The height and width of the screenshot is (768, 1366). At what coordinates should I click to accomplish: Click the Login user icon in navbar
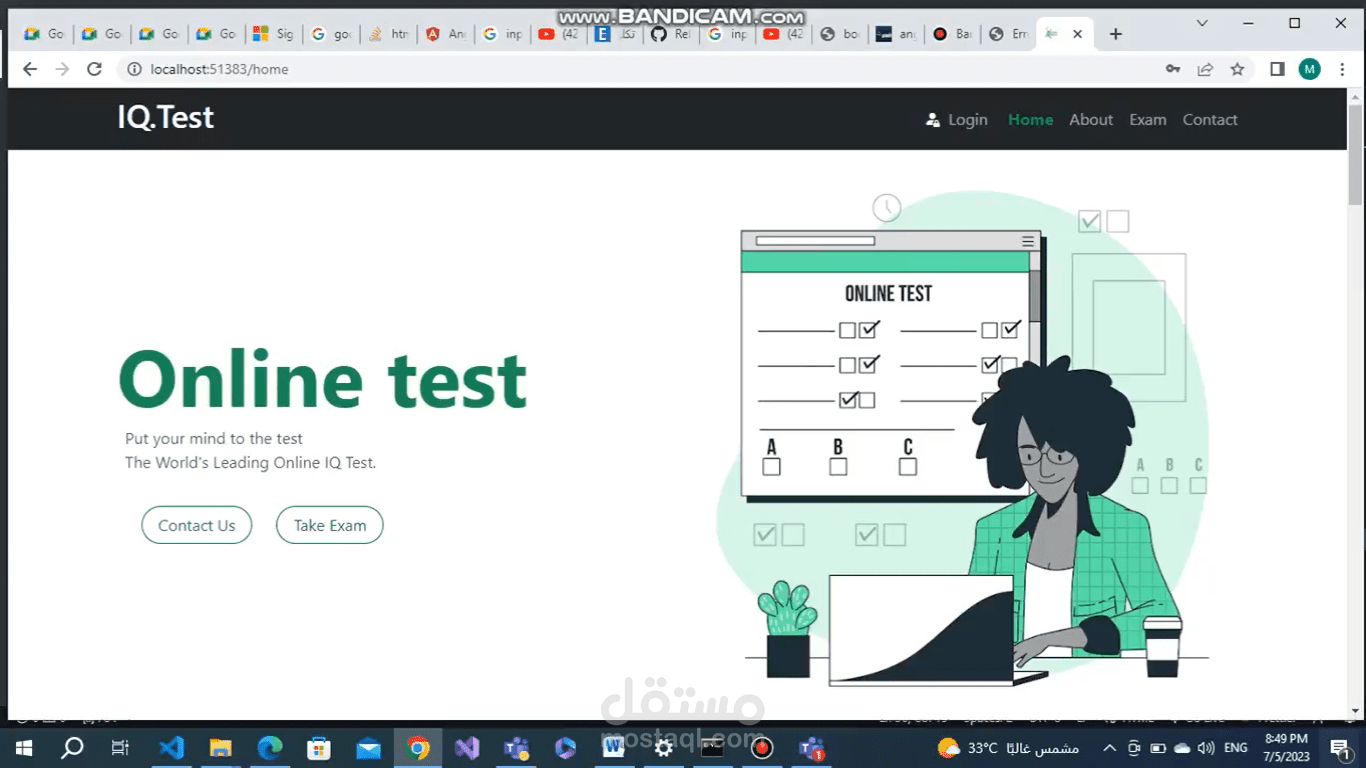[933, 120]
